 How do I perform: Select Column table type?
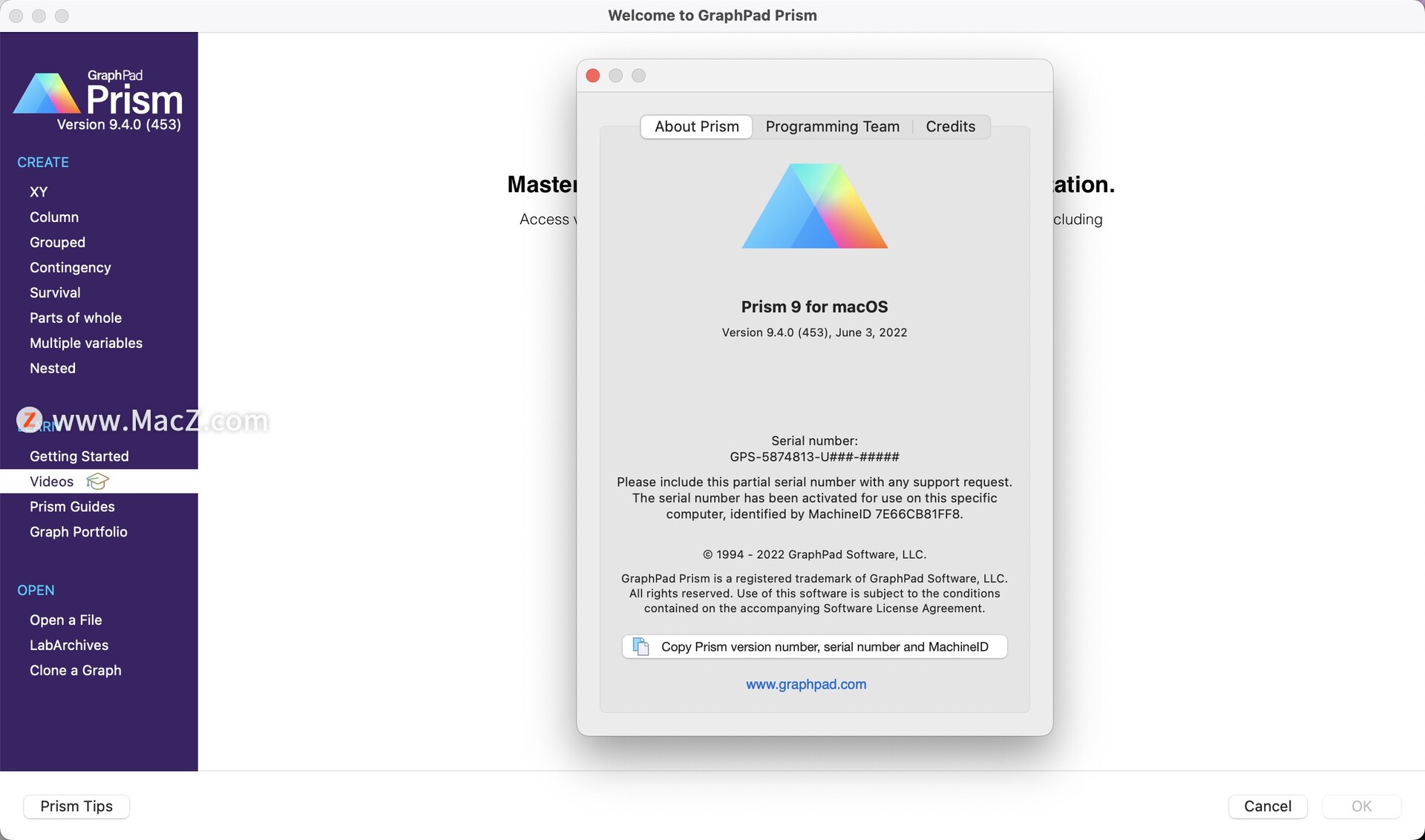pos(54,217)
